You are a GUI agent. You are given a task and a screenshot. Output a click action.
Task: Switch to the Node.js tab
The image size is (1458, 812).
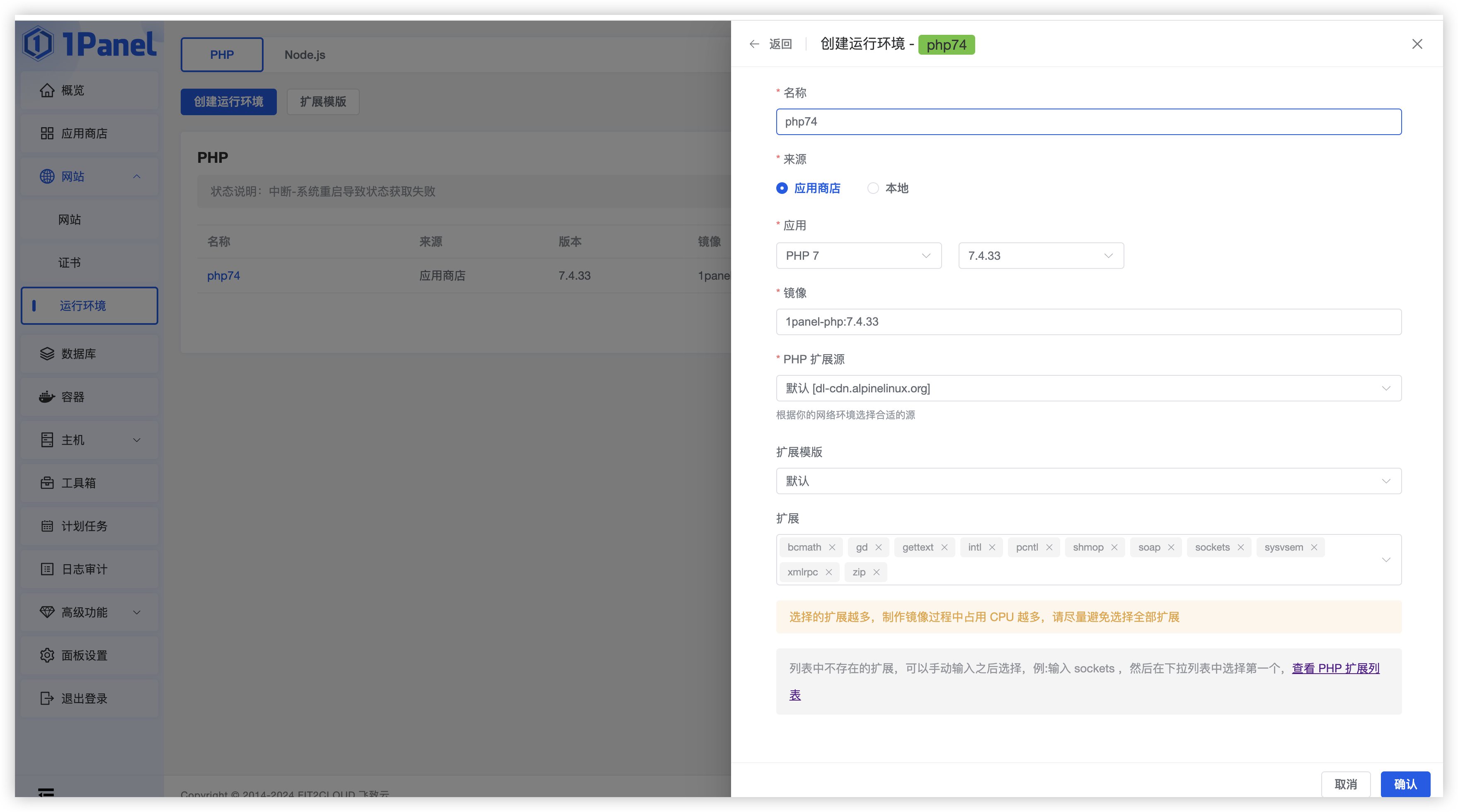point(305,54)
